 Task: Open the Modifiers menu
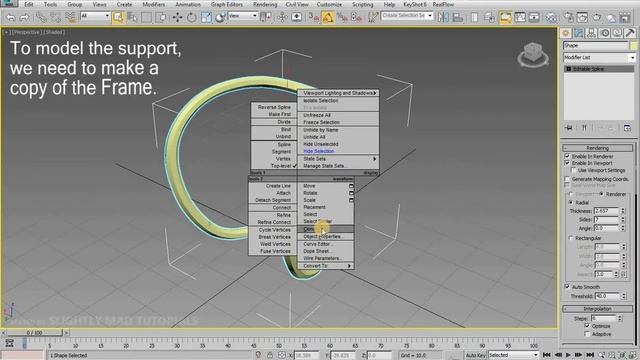pyautogui.click(x=153, y=4)
